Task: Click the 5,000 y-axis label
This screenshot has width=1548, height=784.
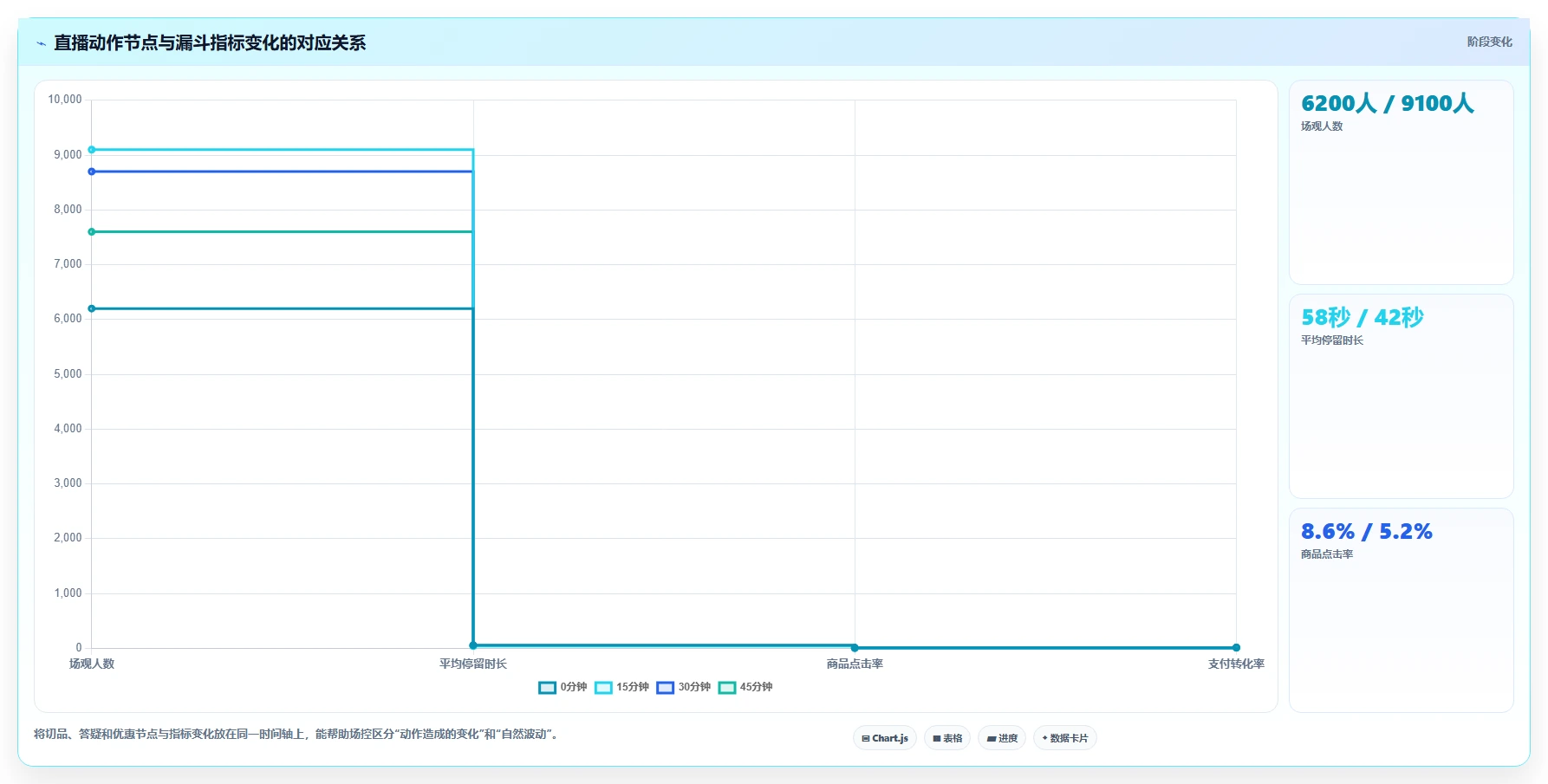Action: (68, 374)
